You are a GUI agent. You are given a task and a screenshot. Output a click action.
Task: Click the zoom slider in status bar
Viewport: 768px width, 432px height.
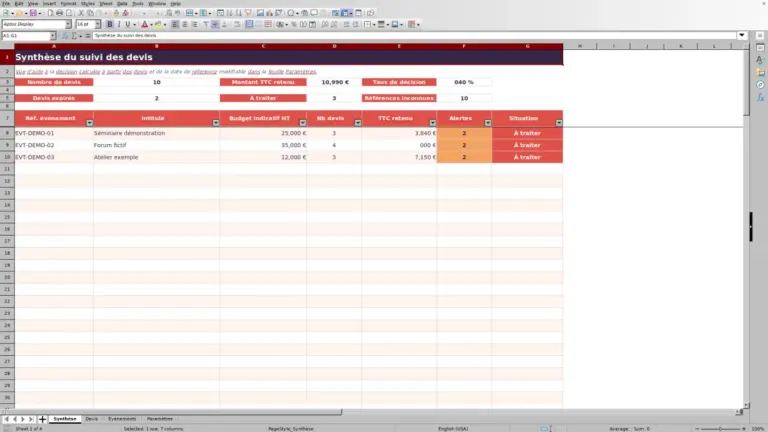(x=720, y=429)
